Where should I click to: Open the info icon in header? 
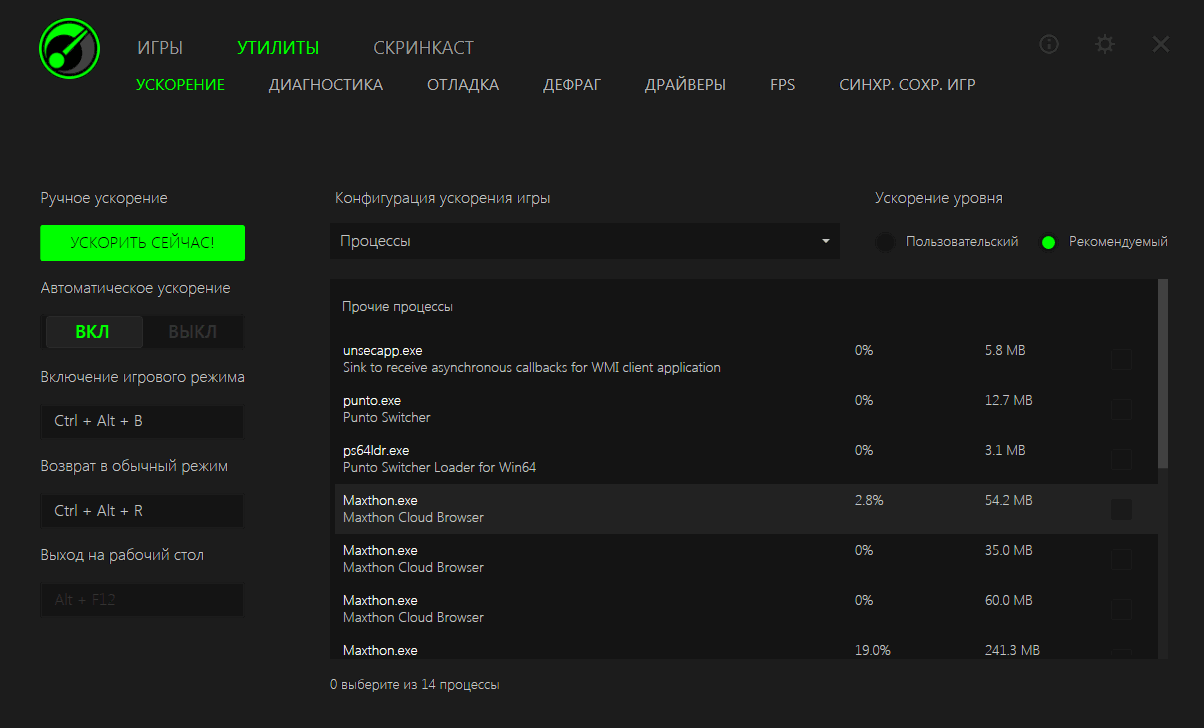(x=1049, y=44)
